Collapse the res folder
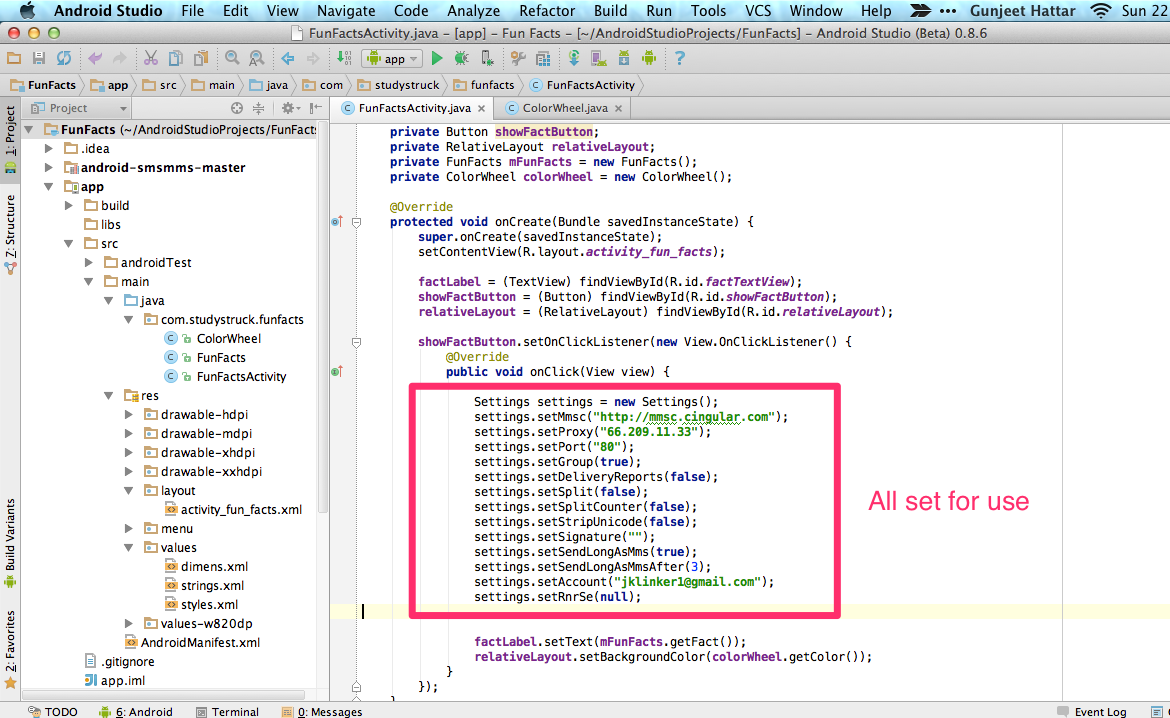 tap(109, 396)
